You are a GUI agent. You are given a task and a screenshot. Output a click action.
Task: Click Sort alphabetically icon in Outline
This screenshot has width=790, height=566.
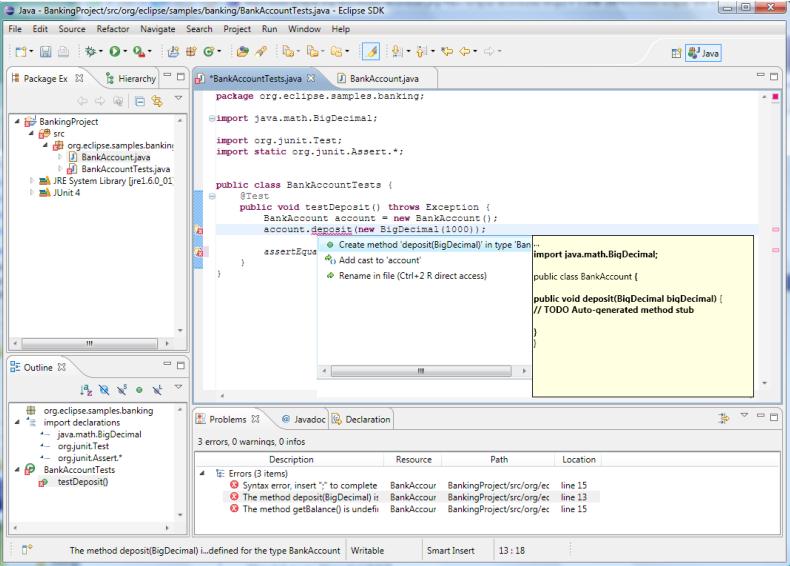point(86,390)
